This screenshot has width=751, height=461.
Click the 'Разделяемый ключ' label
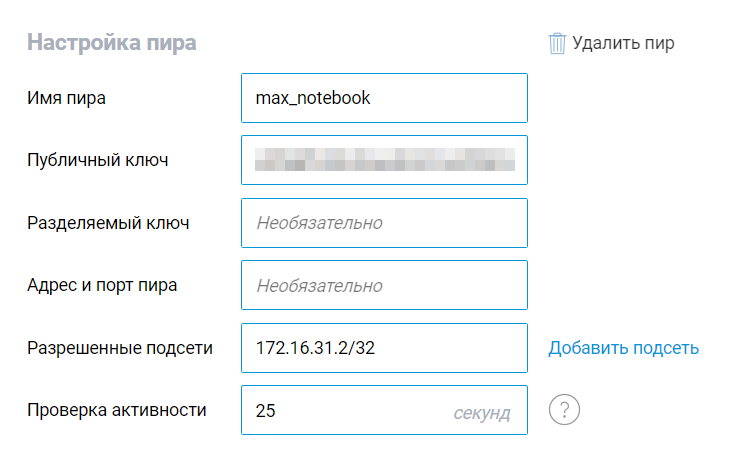tap(108, 223)
